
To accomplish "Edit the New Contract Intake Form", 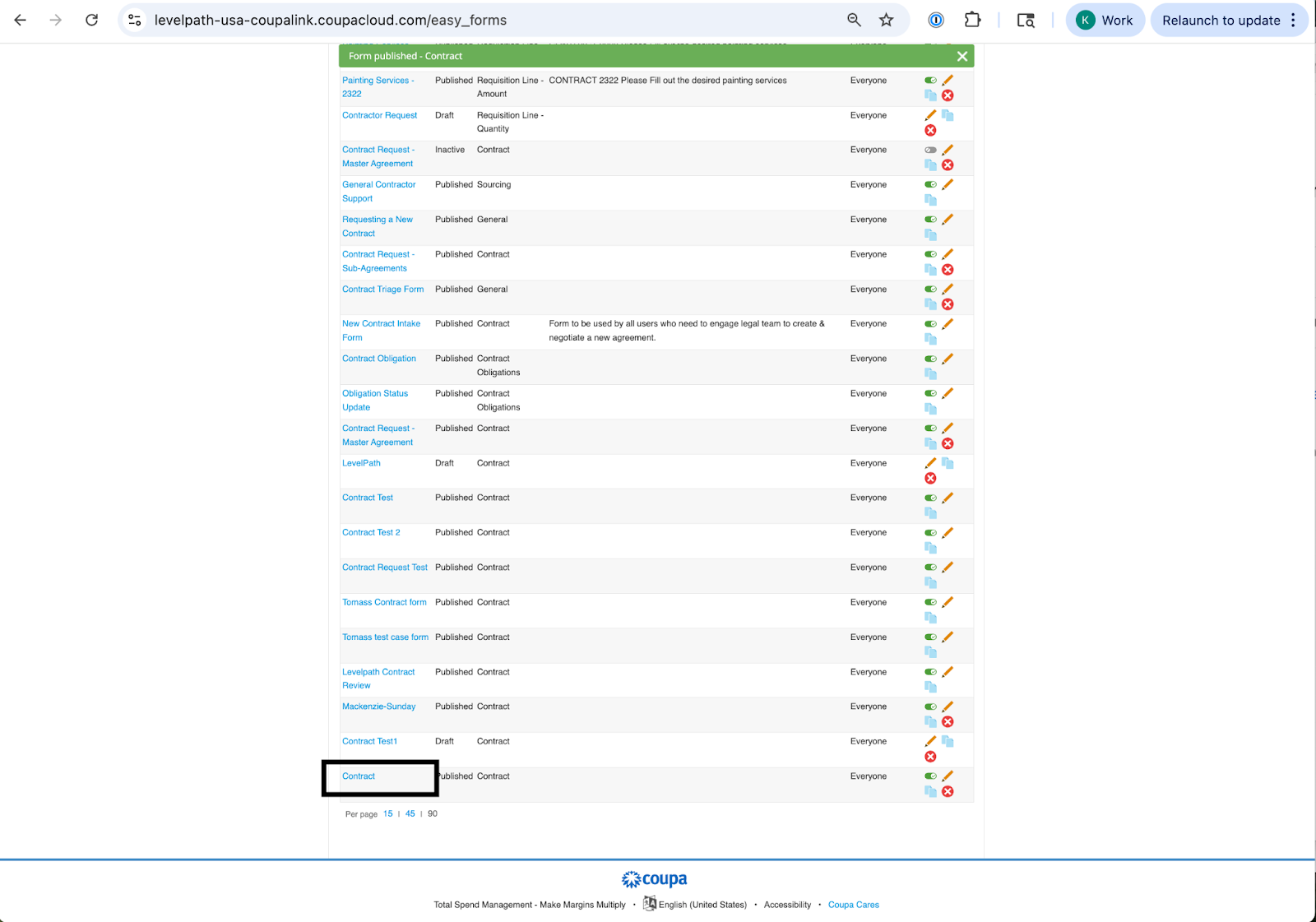I will [x=948, y=324].
